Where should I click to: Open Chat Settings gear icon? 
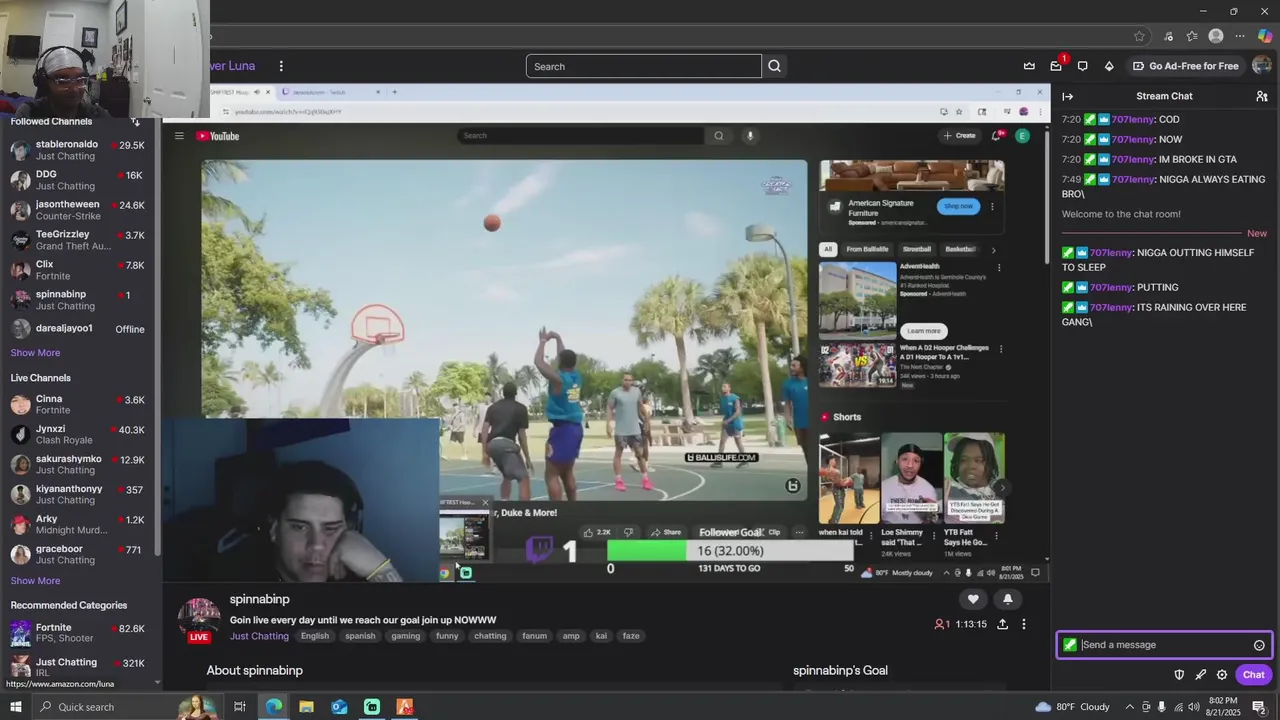coord(1222,675)
